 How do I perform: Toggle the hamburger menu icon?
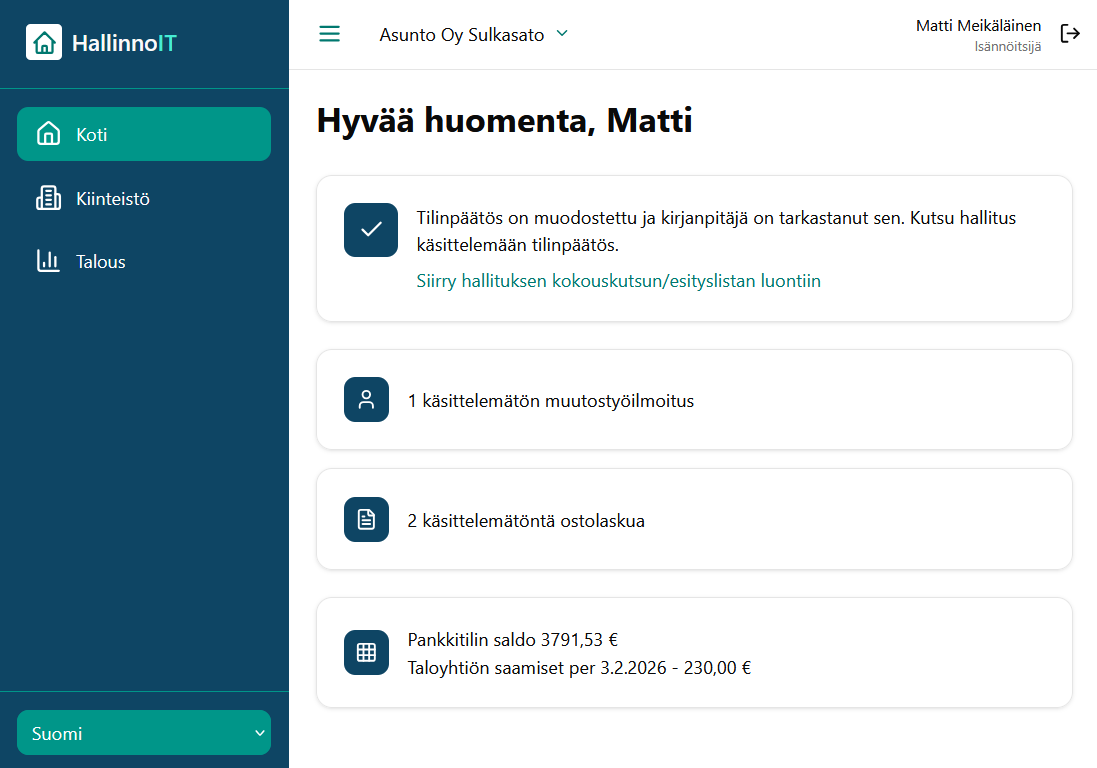coord(329,34)
